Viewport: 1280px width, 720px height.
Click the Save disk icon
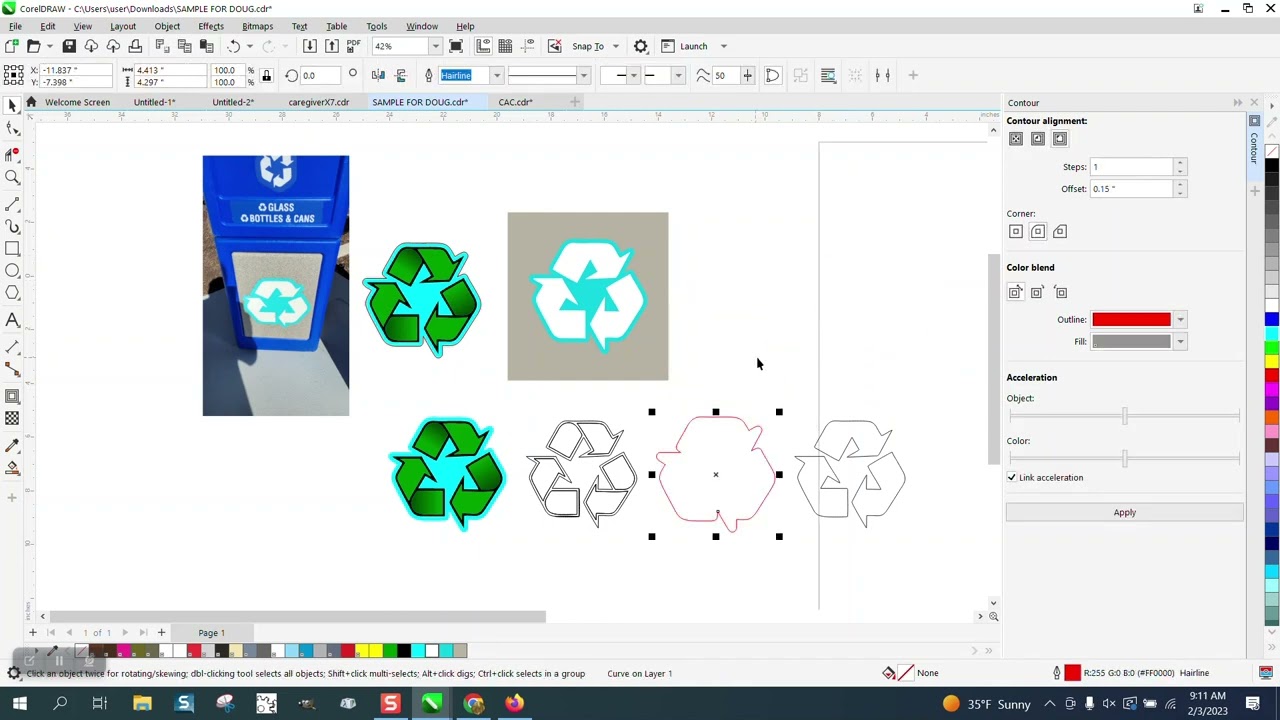(x=69, y=46)
